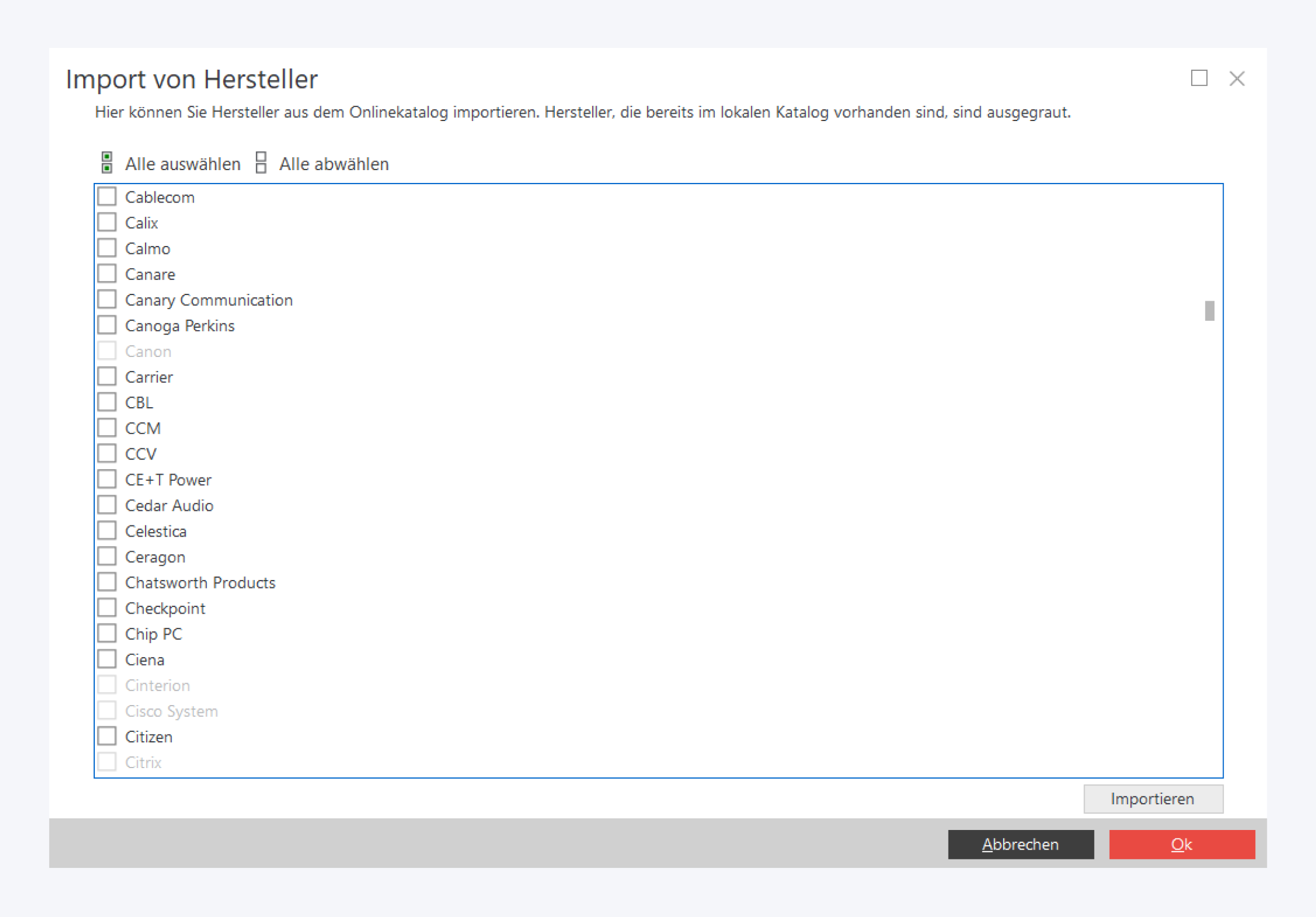Tick the Chatsworth Products checkbox

pyautogui.click(x=107, y=582)
